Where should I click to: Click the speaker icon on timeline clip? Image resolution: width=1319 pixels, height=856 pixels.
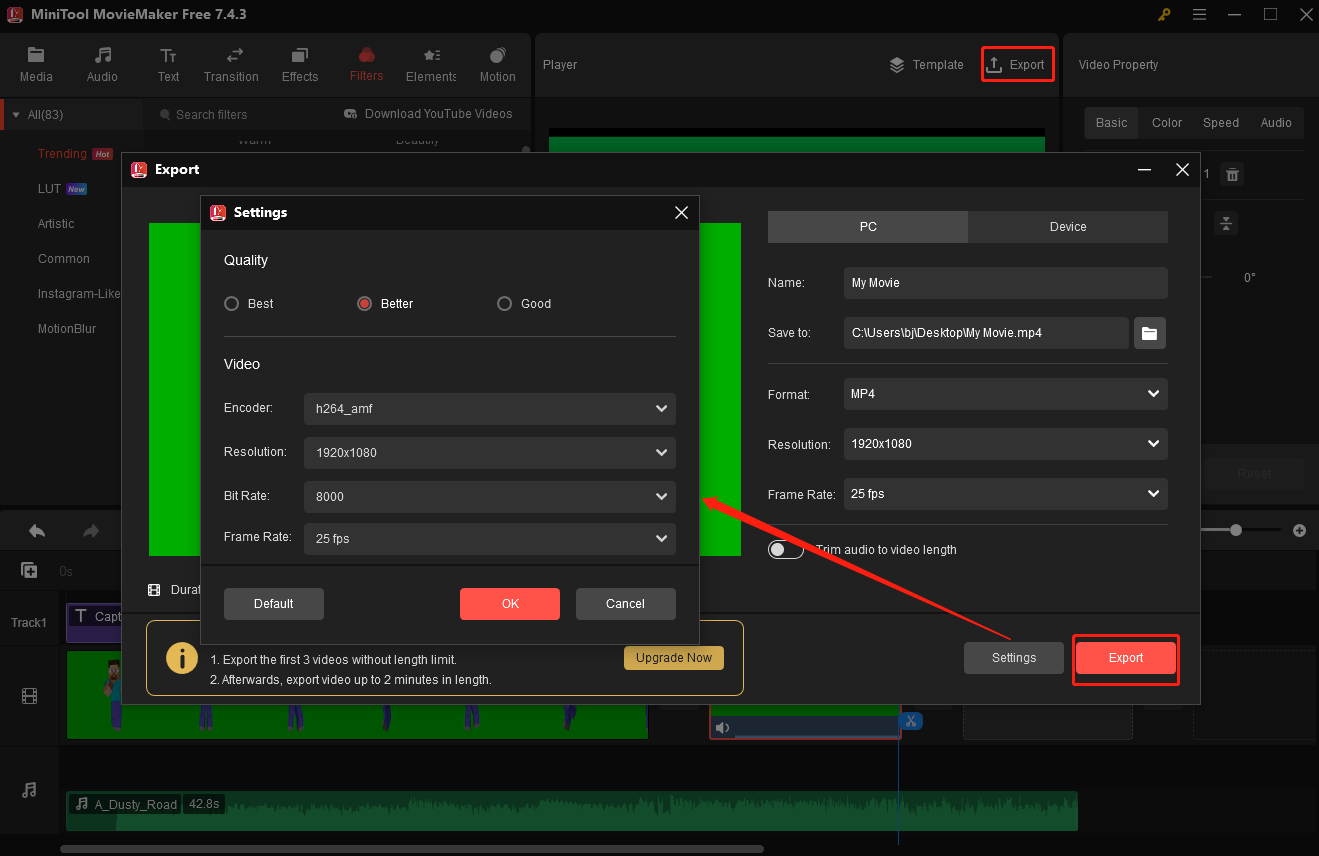(723, 728)
